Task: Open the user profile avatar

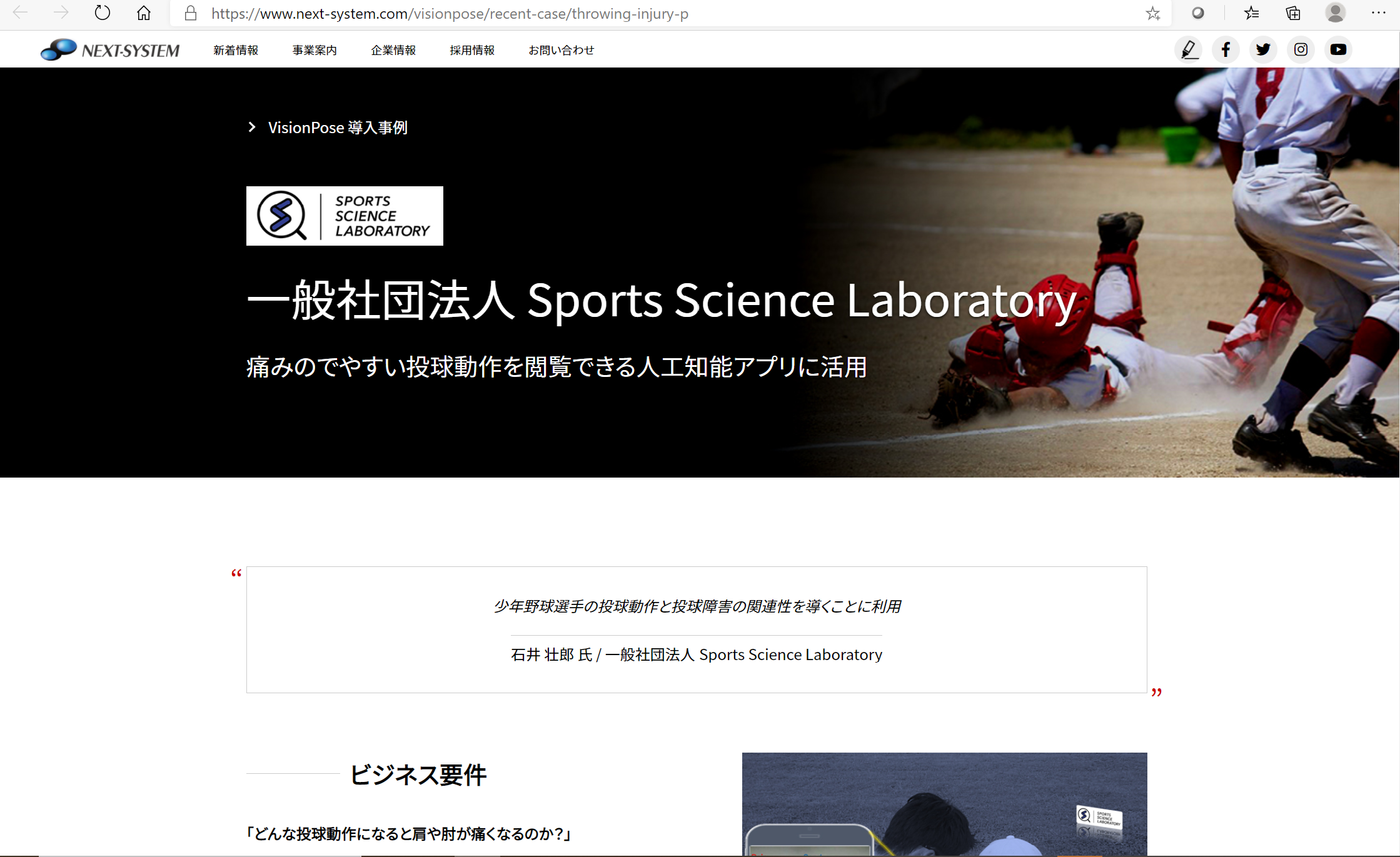Action: tap(1335, 13)
